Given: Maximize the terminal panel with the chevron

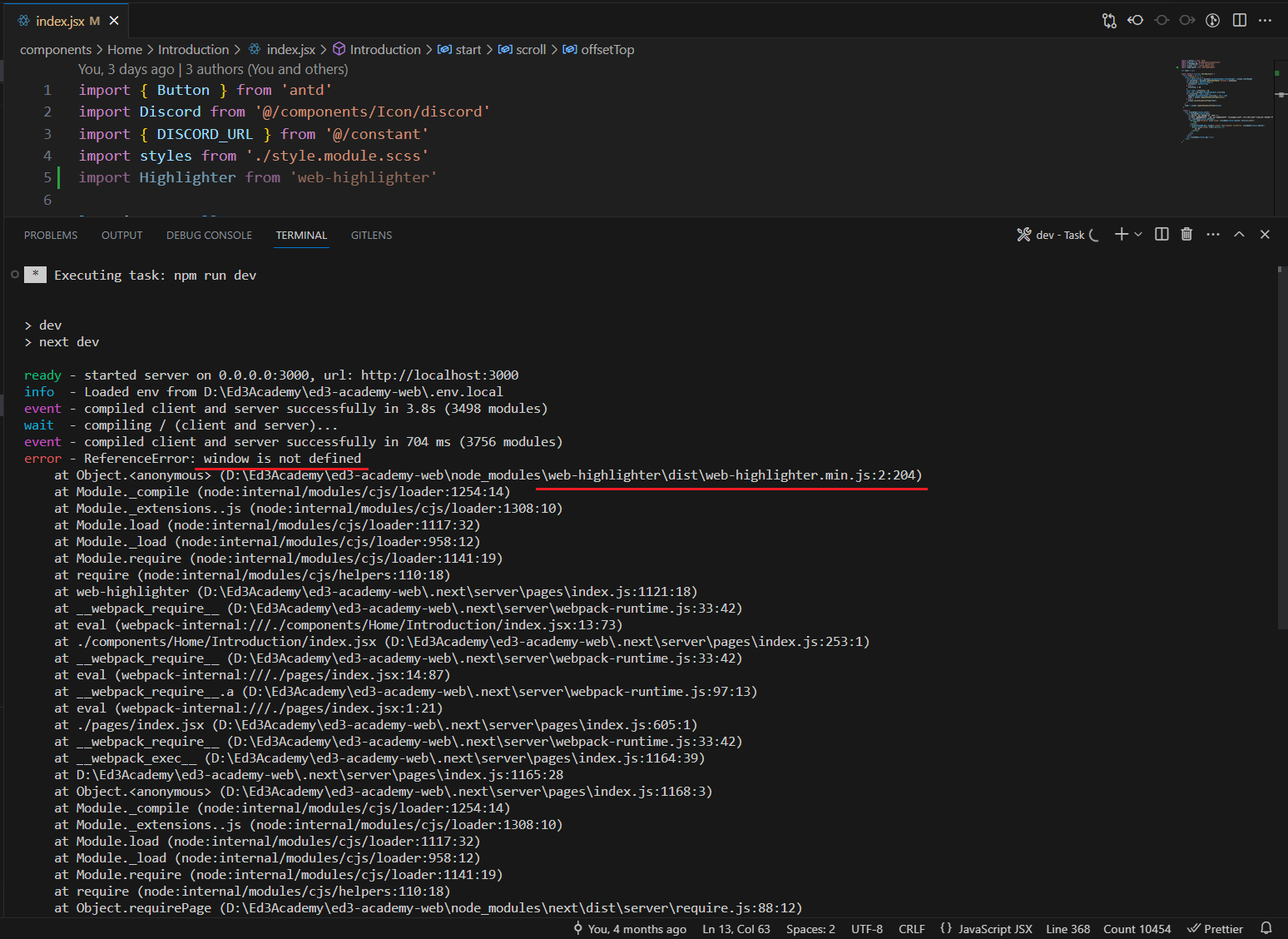Looking at the screenshot, I should tap(1239, 234).
